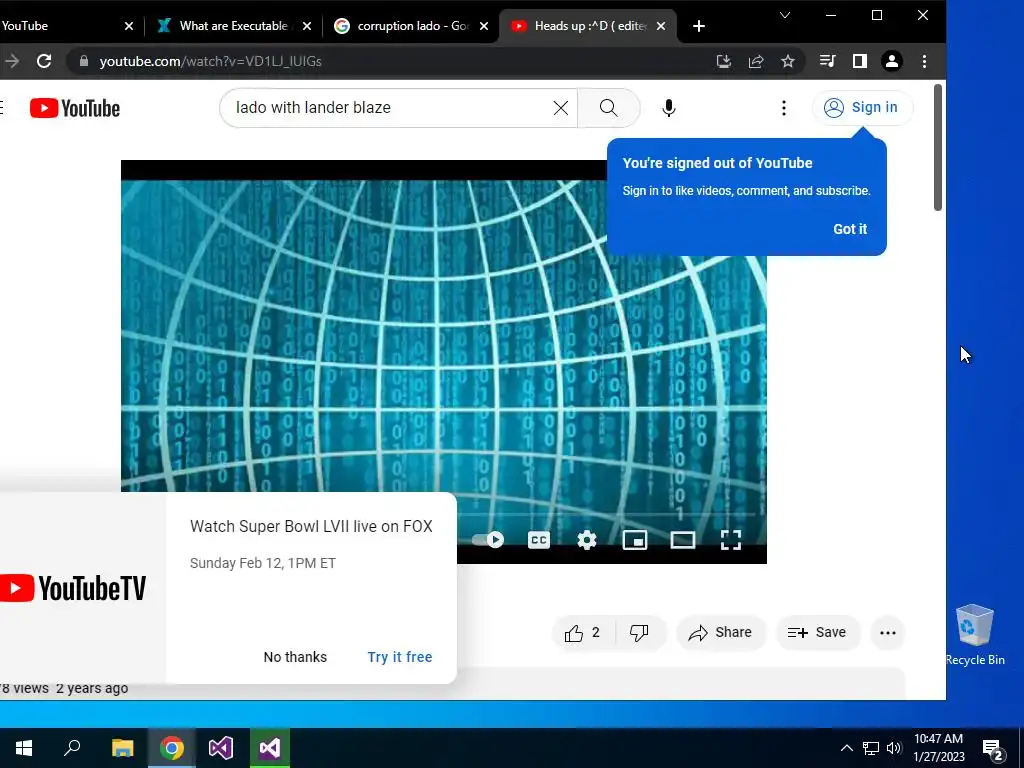Select the 'Heads up :^D' YouTube tab
The height and width of the screenshot is (768, 1024).
point(590,26)
